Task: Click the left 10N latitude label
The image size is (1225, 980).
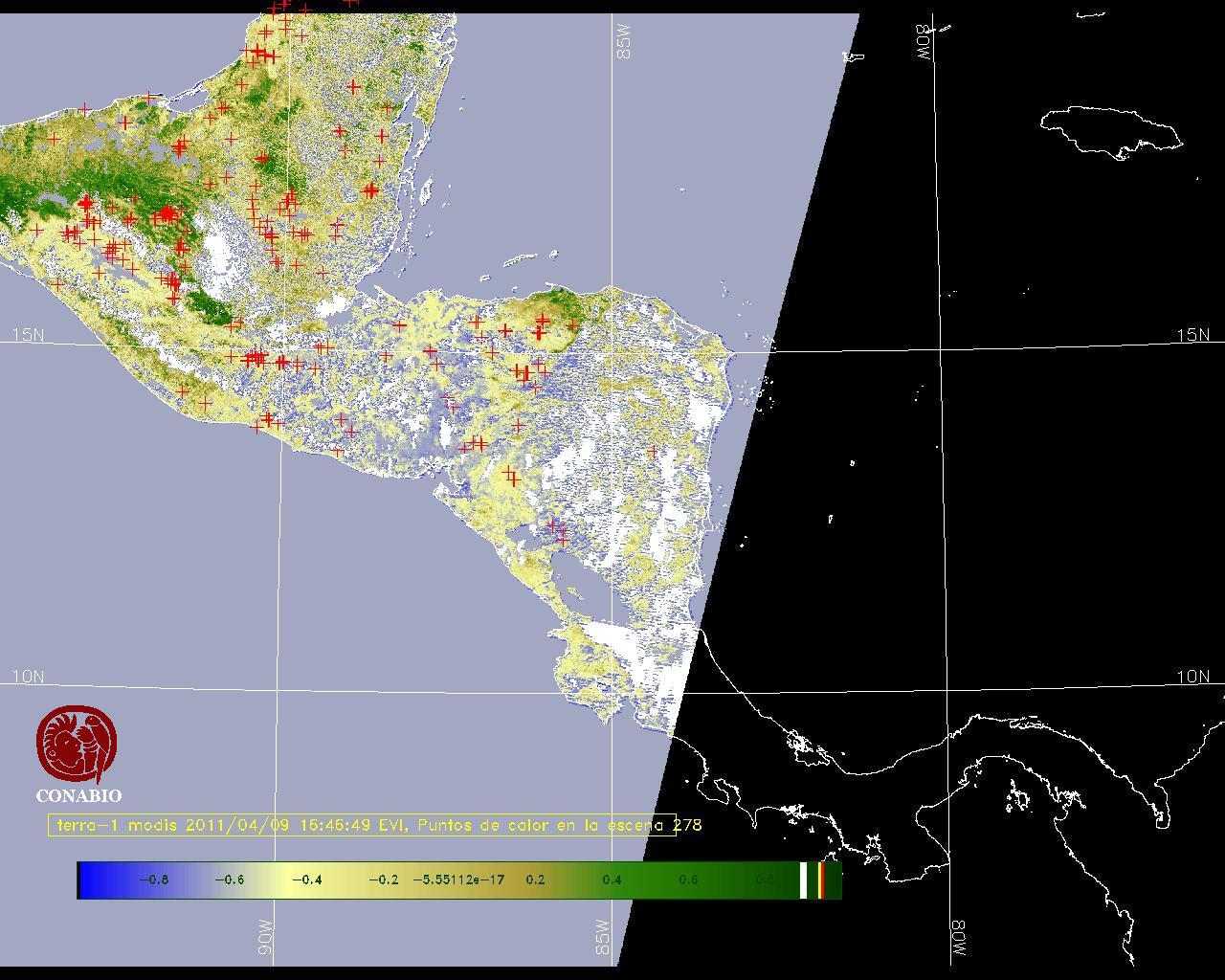Action: [x=28, y=677]
